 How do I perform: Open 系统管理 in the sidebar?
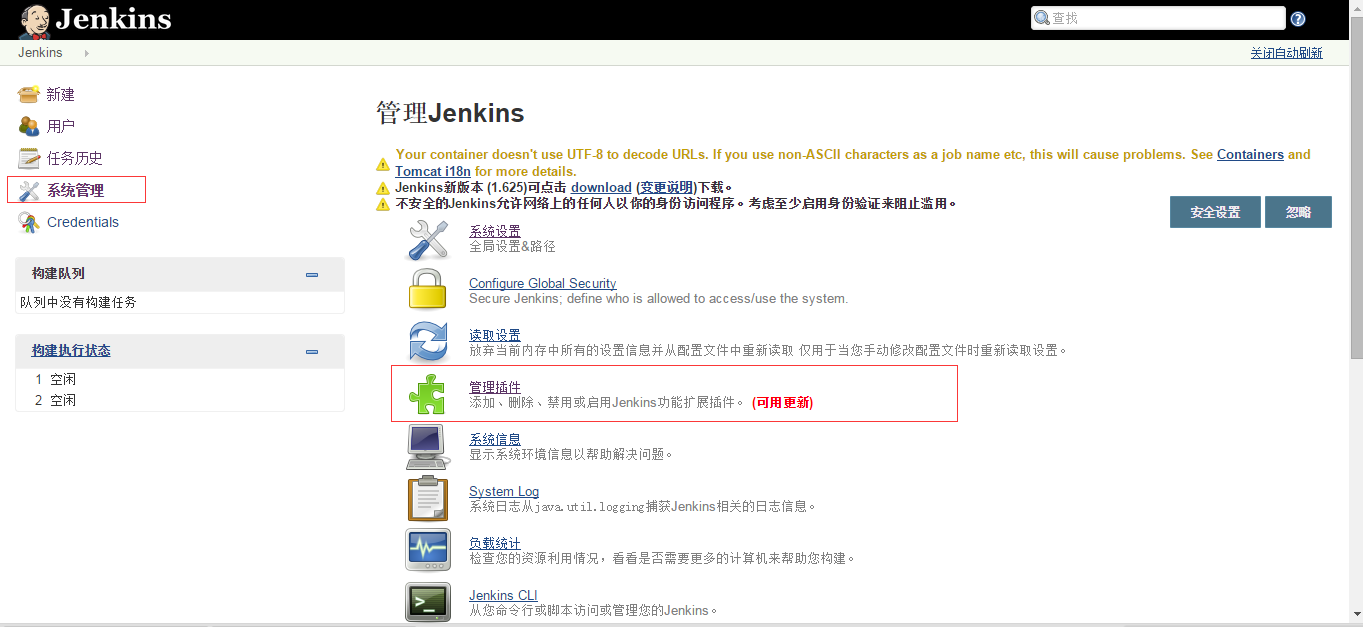click(x=76, y=190)
